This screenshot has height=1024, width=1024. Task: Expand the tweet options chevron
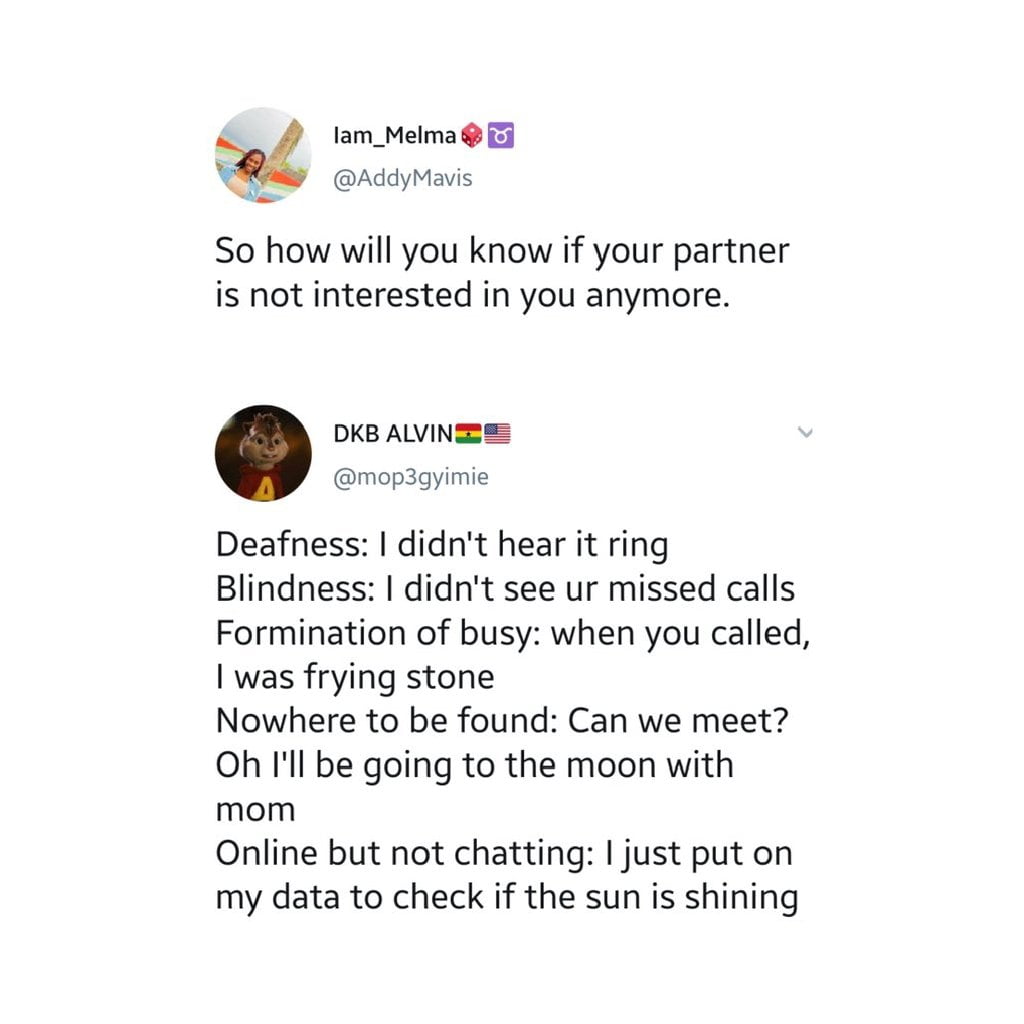[802, 433]
